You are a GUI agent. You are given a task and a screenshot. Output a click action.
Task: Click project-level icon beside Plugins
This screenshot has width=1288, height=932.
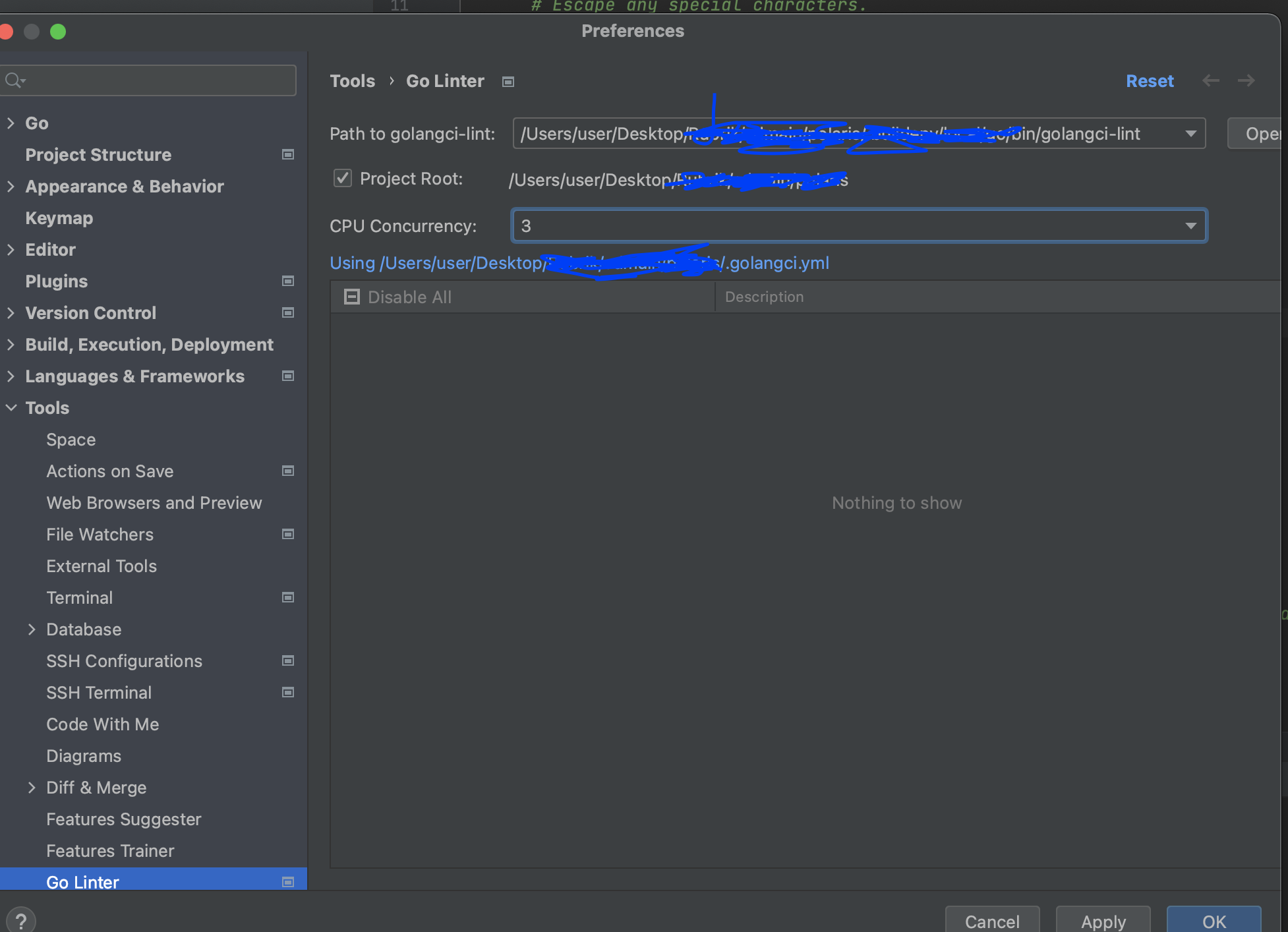(x=288, y=281)
